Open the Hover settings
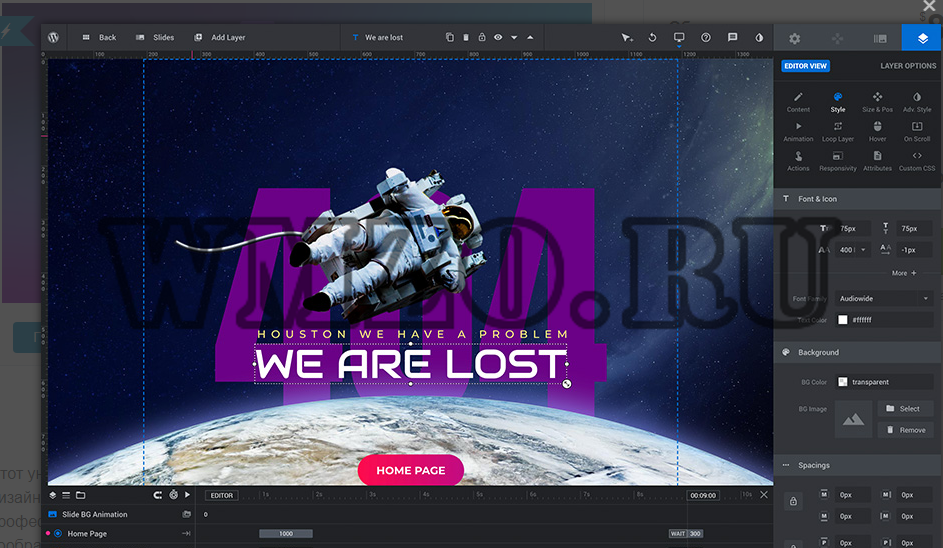Screen dimensions: 943x548 pyautogui.click(x=877, y=132)
